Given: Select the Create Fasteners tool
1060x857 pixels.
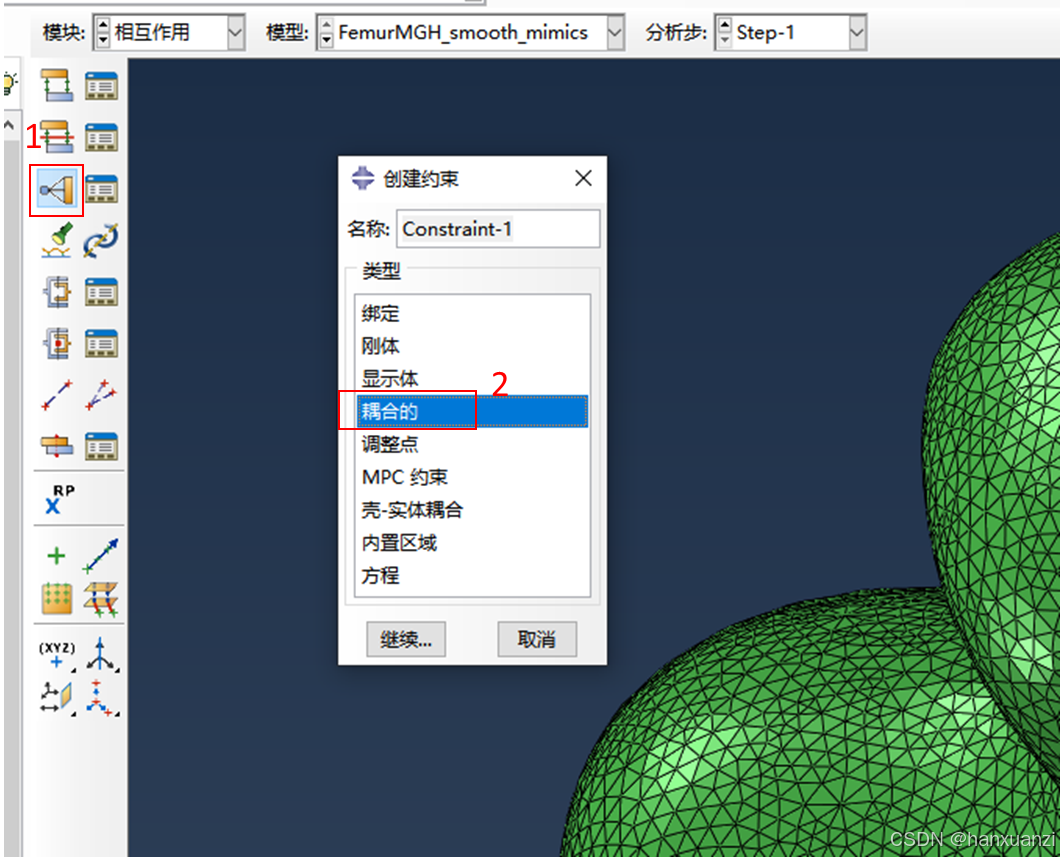Looking at the screenshot, I should coord(57,446).
